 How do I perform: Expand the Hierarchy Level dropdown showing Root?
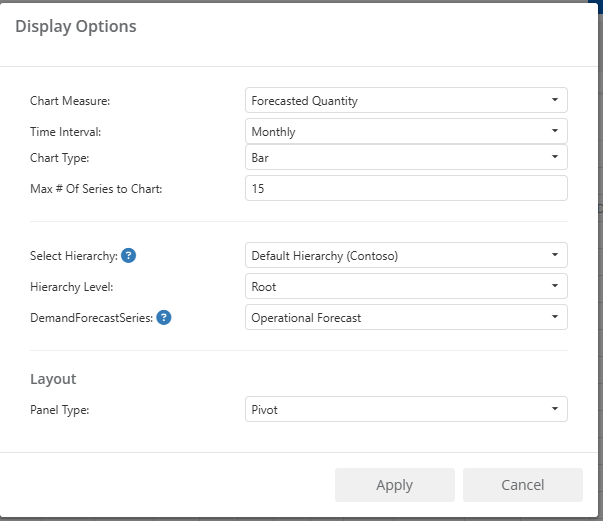(x=406, y=286)
